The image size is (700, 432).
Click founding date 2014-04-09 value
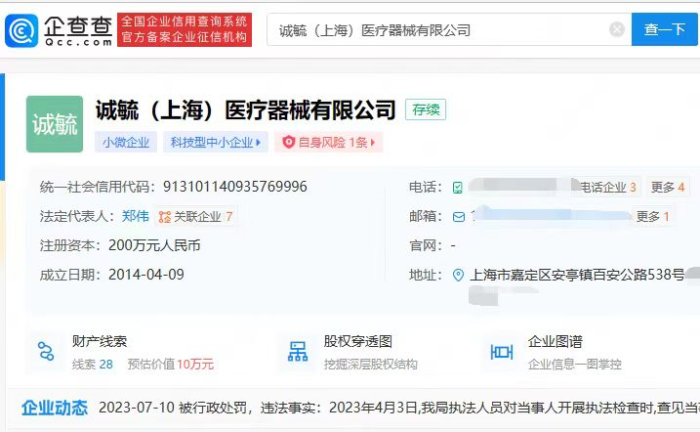pyautogui.click(x=146, y=274)
